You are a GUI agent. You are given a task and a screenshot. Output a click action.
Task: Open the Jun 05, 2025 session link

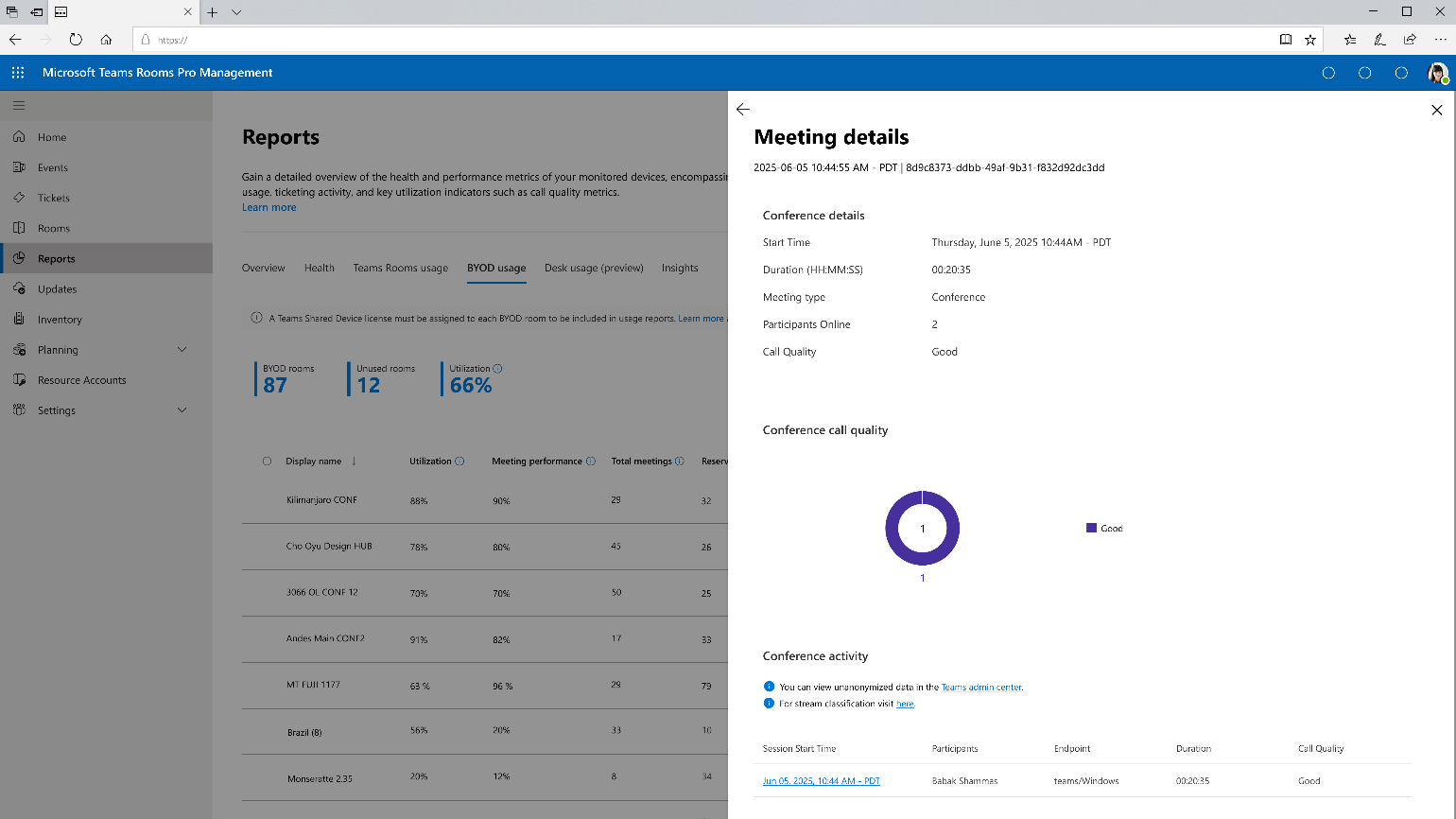[x=821, y=781]
